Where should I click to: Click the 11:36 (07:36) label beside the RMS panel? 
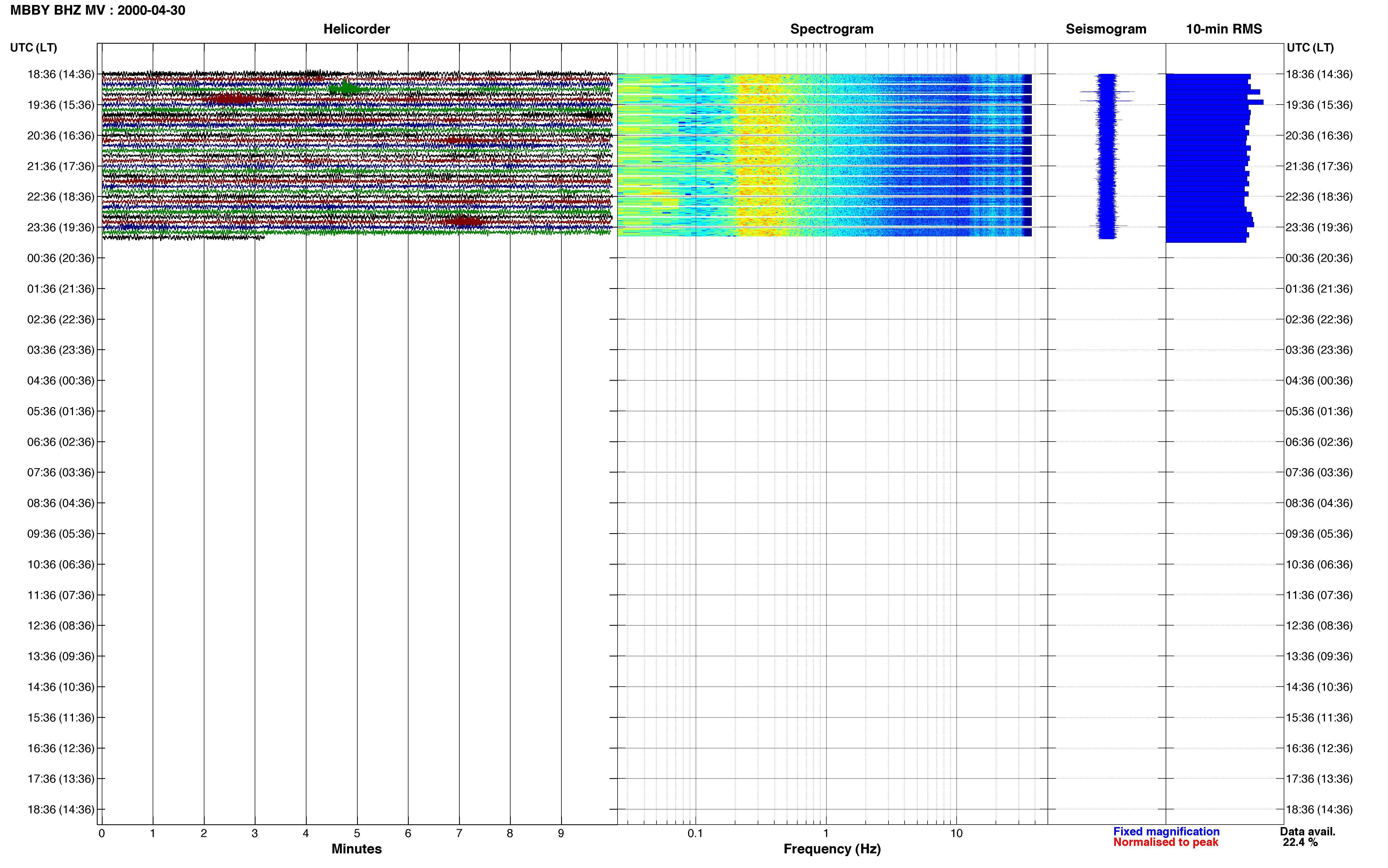tap(1319, 595)
